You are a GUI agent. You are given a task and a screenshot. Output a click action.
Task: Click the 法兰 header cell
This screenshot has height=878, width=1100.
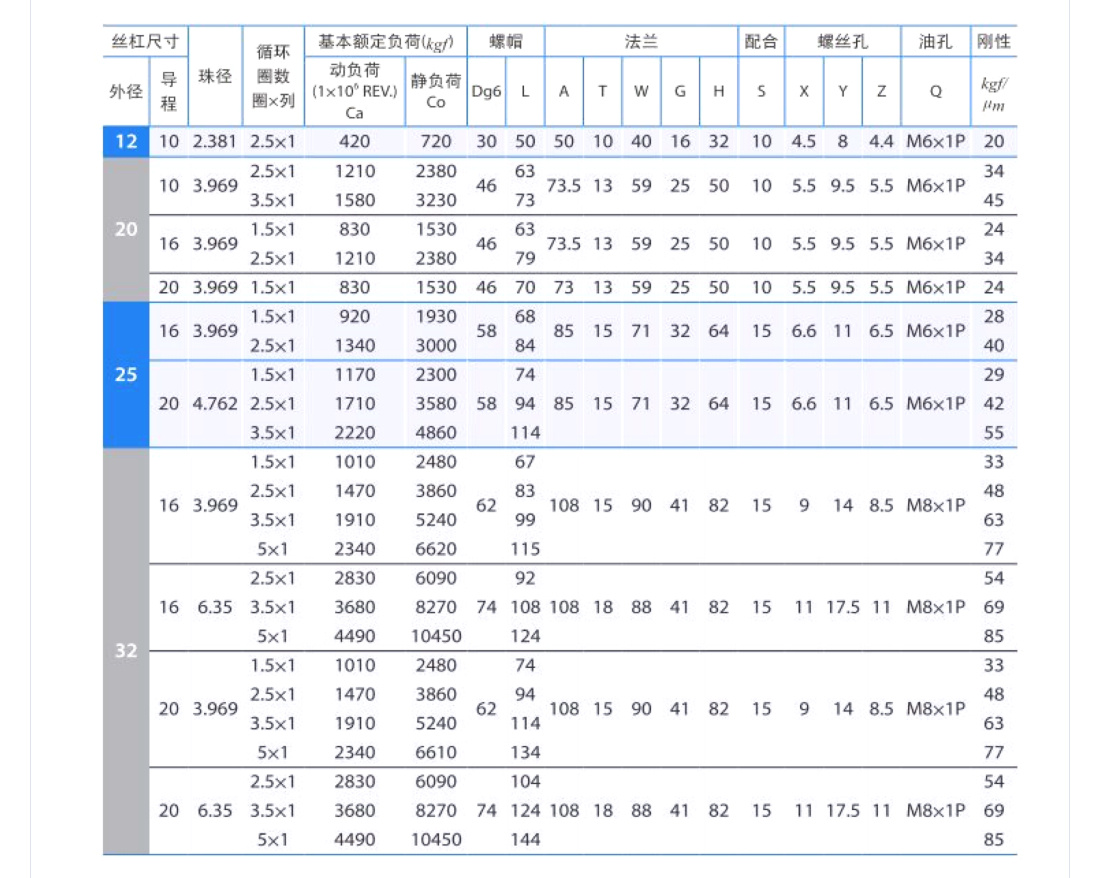pos(641,41)
